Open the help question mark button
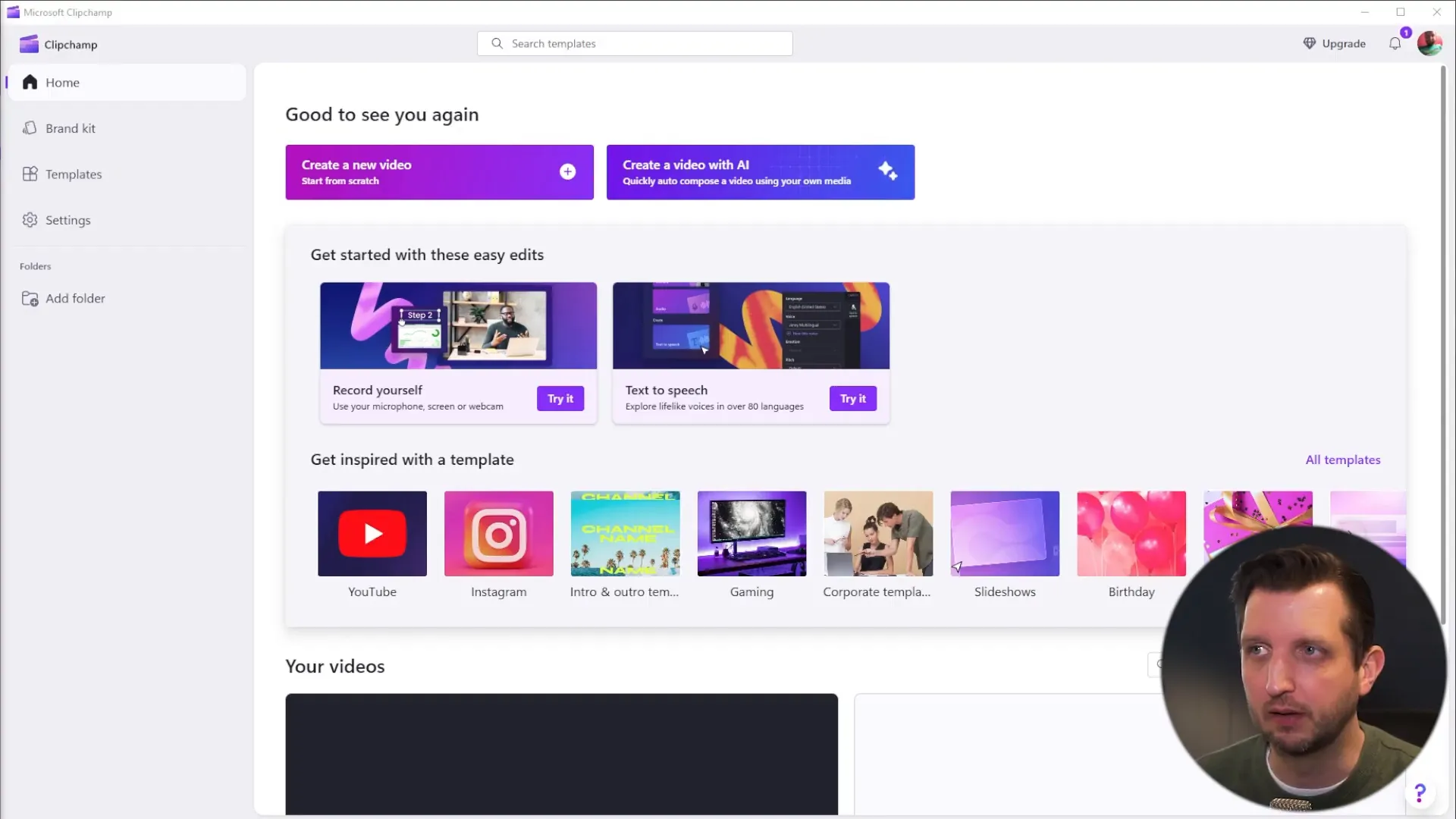 [x=1420, y=793]
